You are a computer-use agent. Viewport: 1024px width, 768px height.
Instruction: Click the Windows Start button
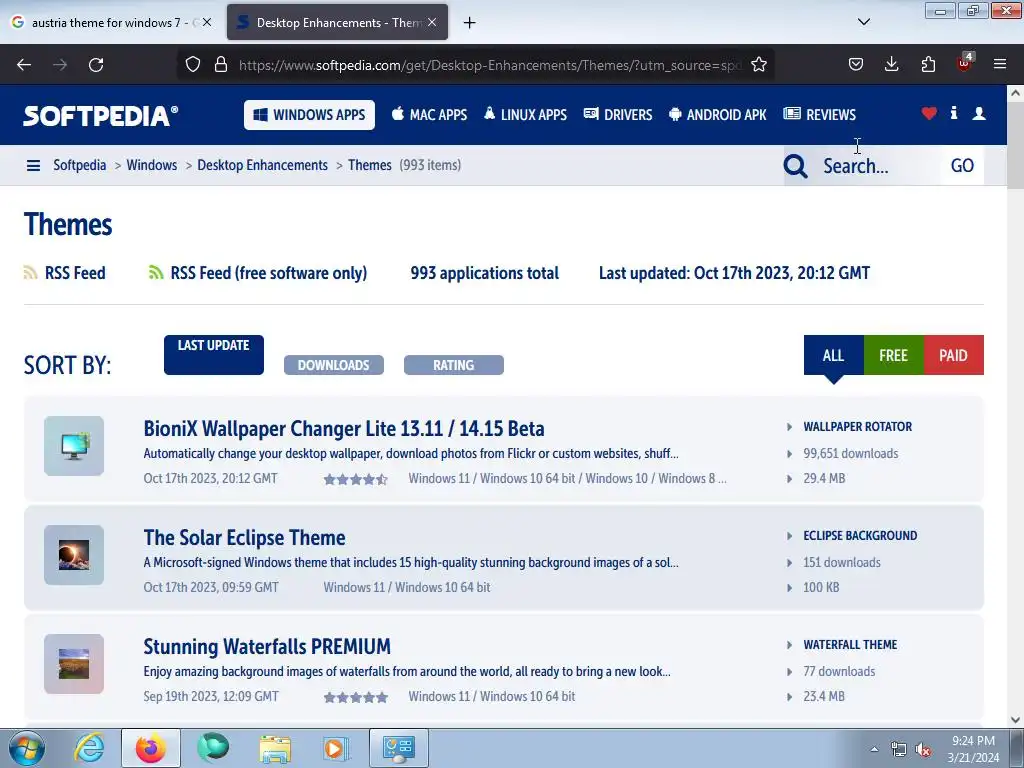click(x=27, y=748)
